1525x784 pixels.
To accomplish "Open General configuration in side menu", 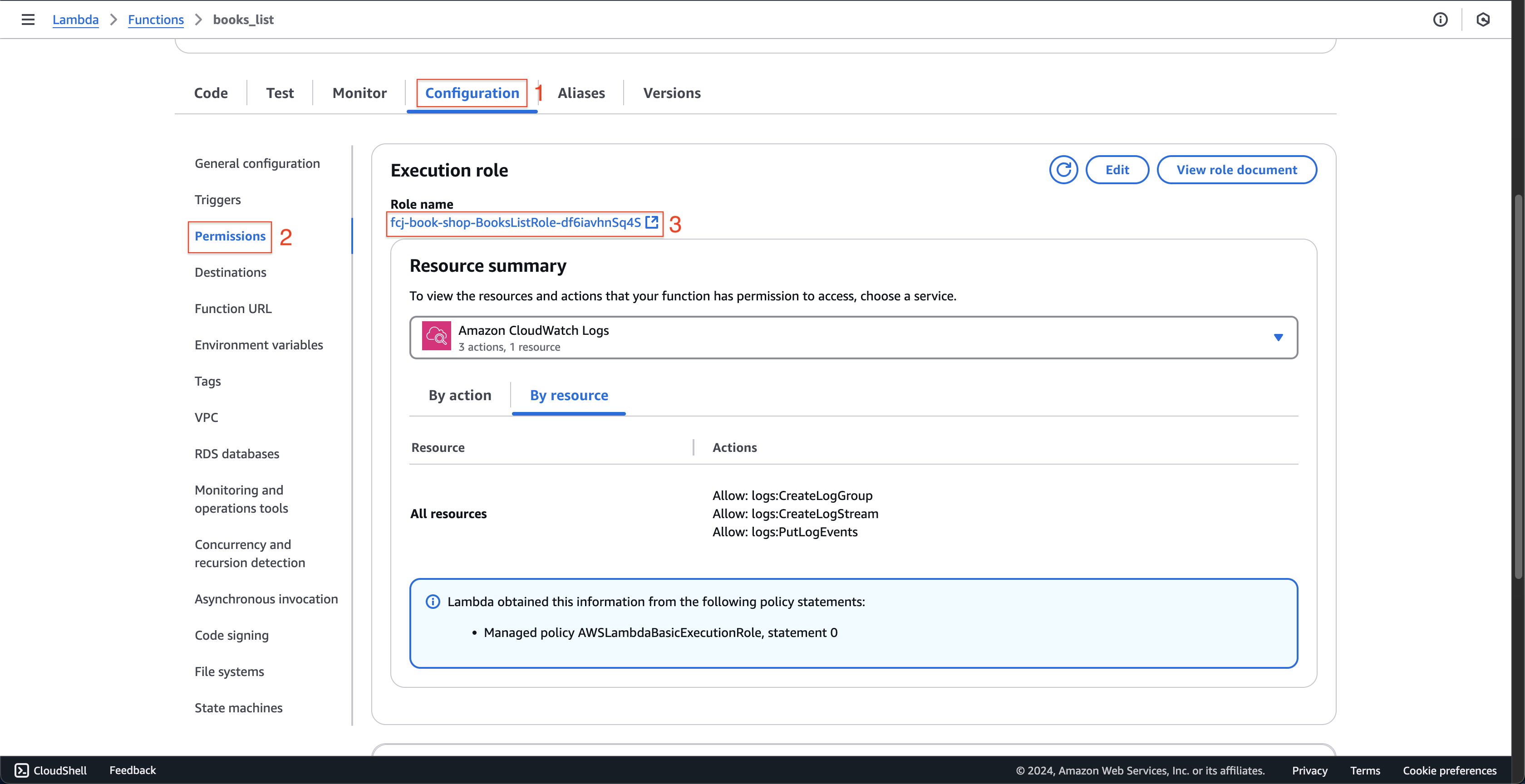I will pyautogui.click(x=257, y=163).
